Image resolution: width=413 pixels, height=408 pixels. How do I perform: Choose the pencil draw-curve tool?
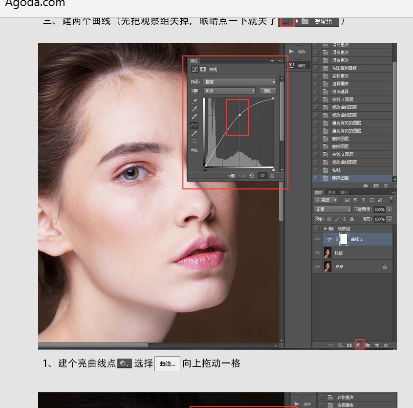195,133
